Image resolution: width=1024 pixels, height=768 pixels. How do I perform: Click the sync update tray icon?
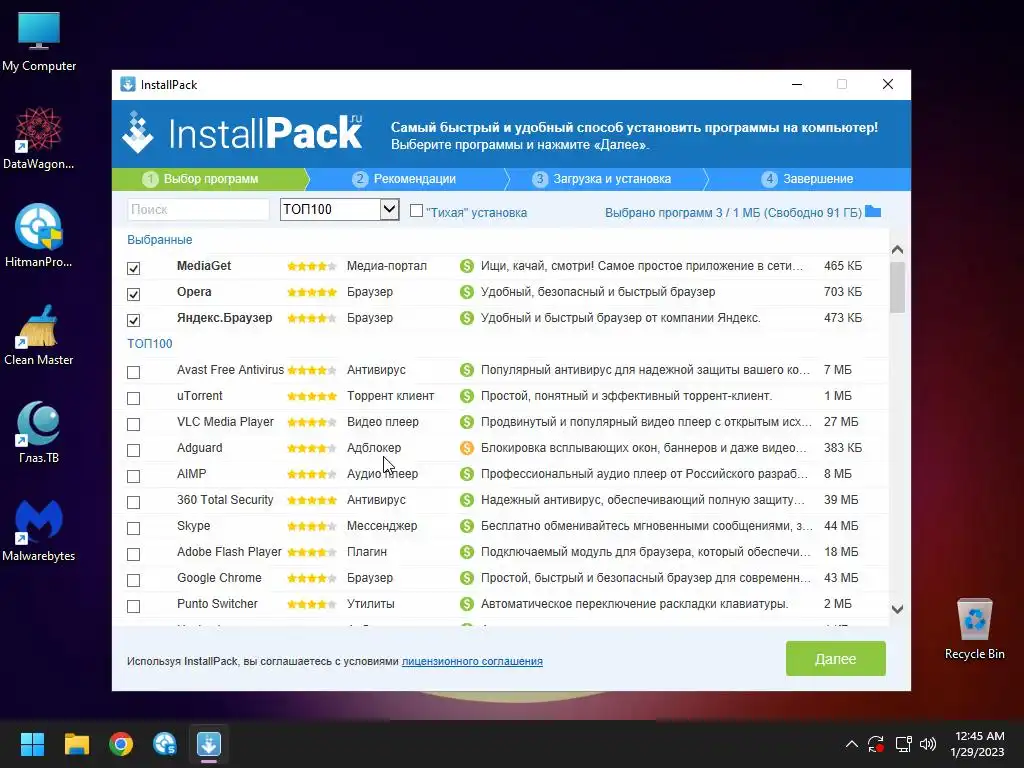tap(876, 744)
